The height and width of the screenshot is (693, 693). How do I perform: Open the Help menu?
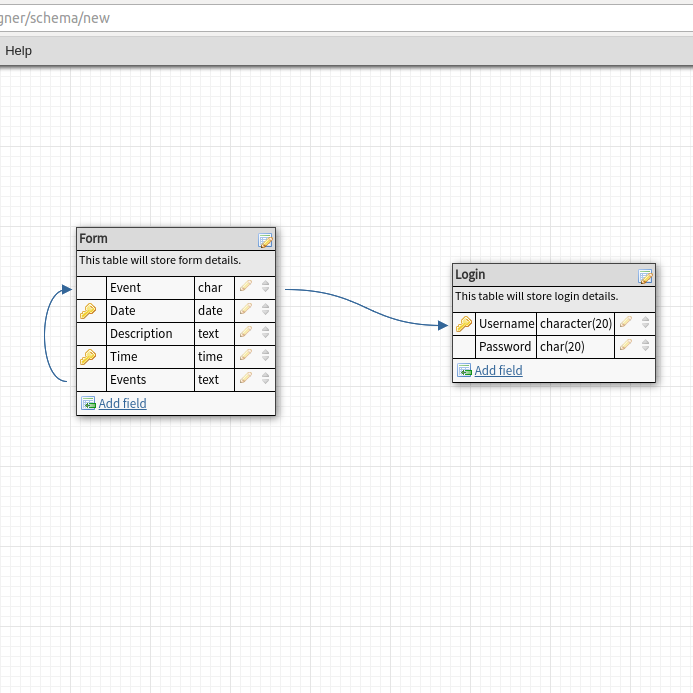[x=18, y=51]
